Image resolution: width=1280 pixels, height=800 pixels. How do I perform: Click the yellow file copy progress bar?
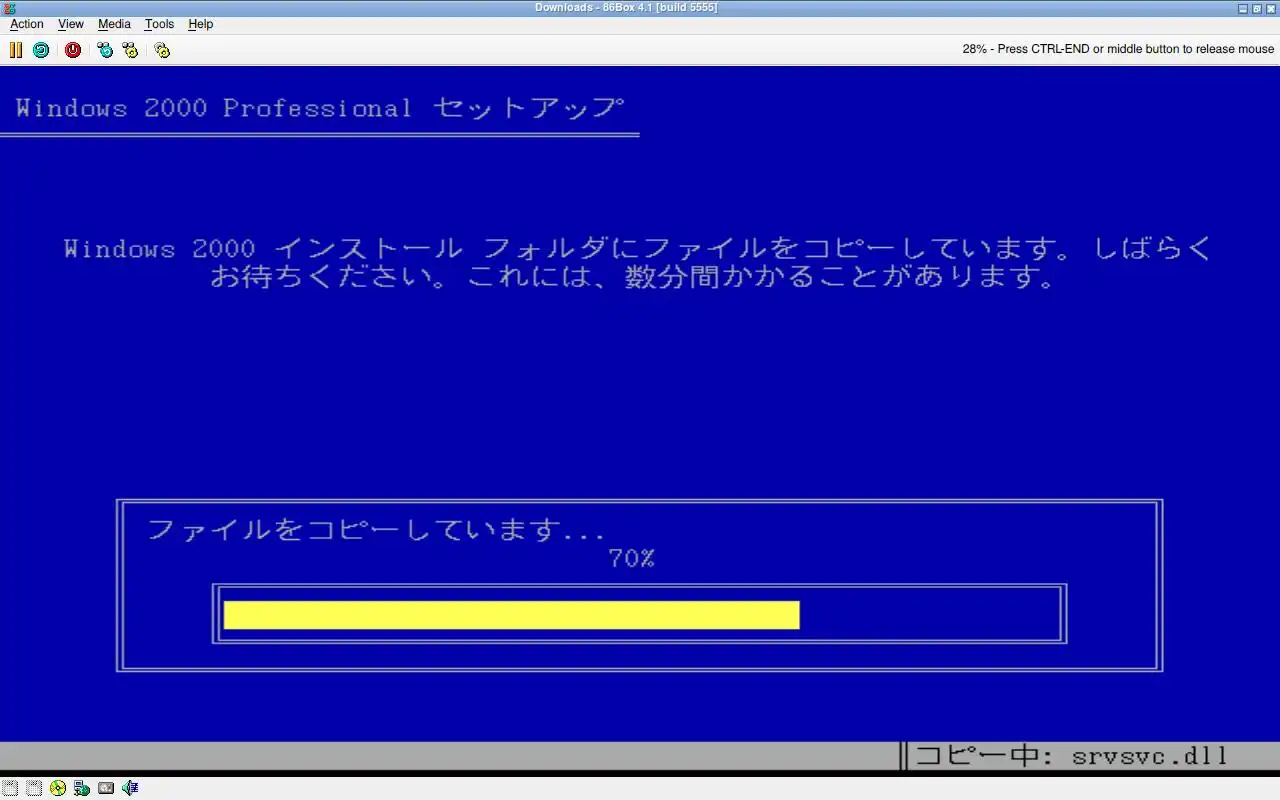tap(511, 615)
